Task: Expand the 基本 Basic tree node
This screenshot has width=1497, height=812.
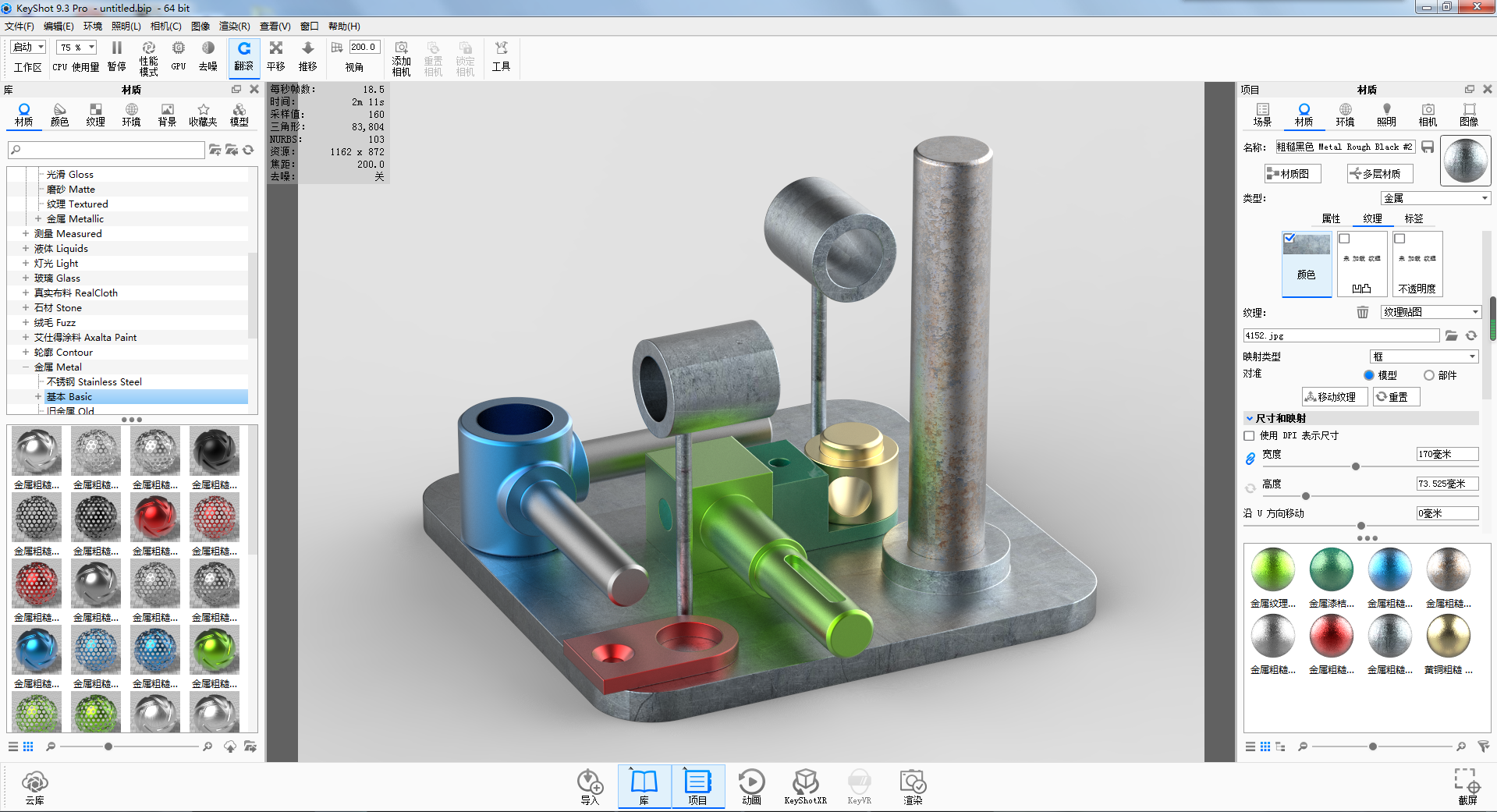Action: [x=38, y=396]
